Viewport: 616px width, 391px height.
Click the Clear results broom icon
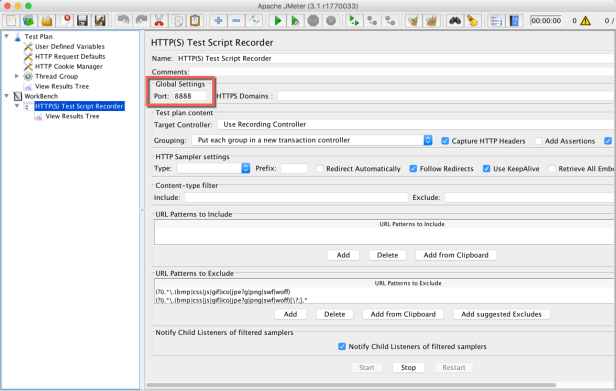[413, 20]
